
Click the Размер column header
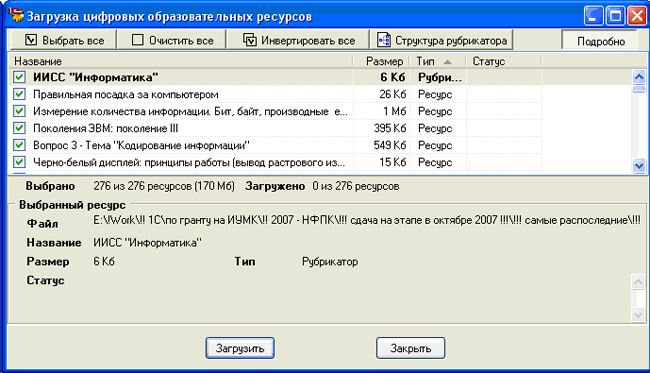click(x=381, y=61)
